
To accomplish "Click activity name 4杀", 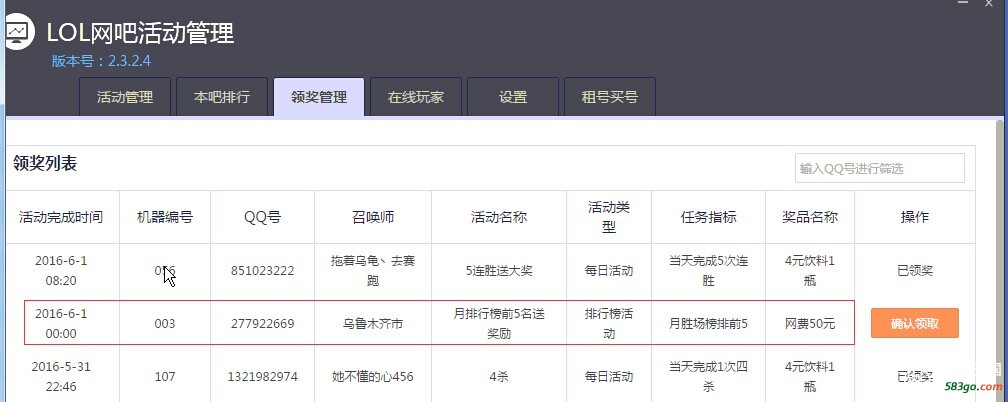I will tap(499, 376).
